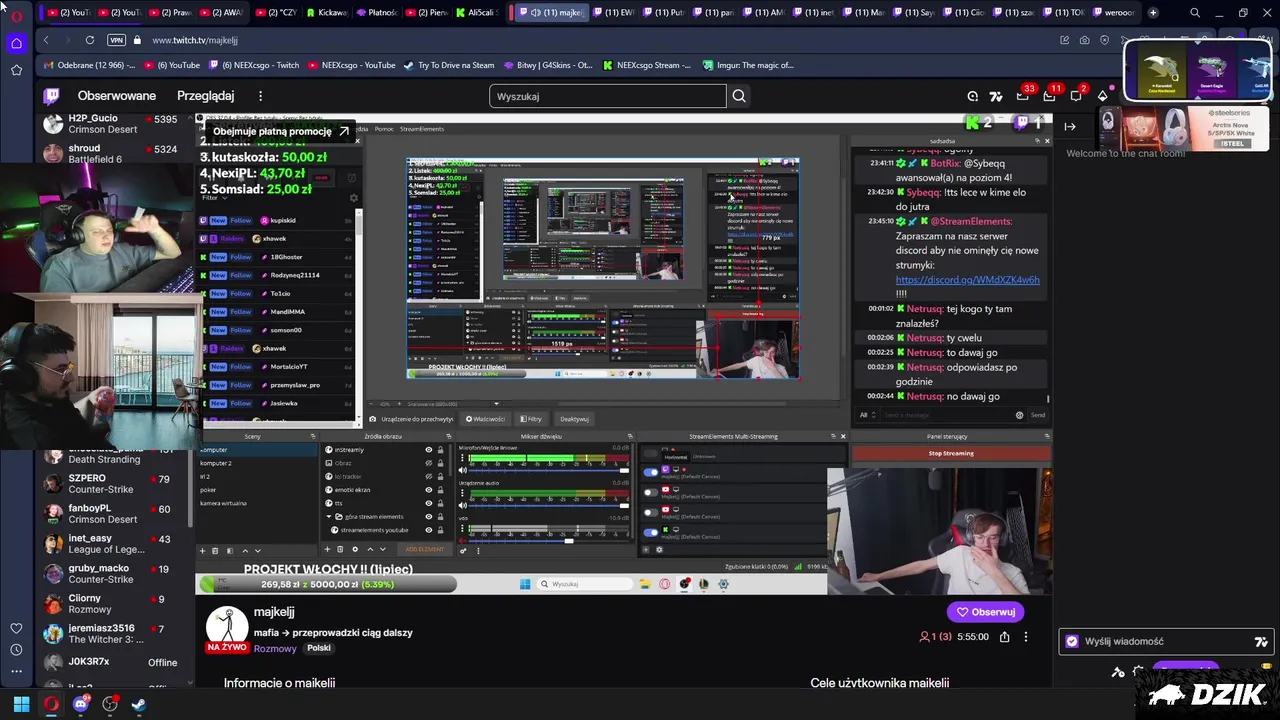Click the Obserwuj follow button
1280x720 pixels.
[x=985, y=612]
